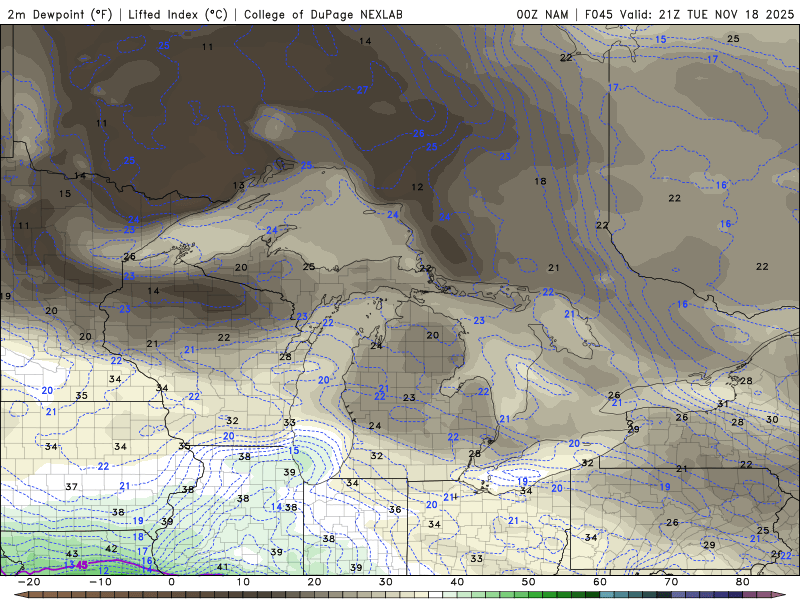
Task: Click the "2m Dewpoint (°F)" title text
Action: 59,14
